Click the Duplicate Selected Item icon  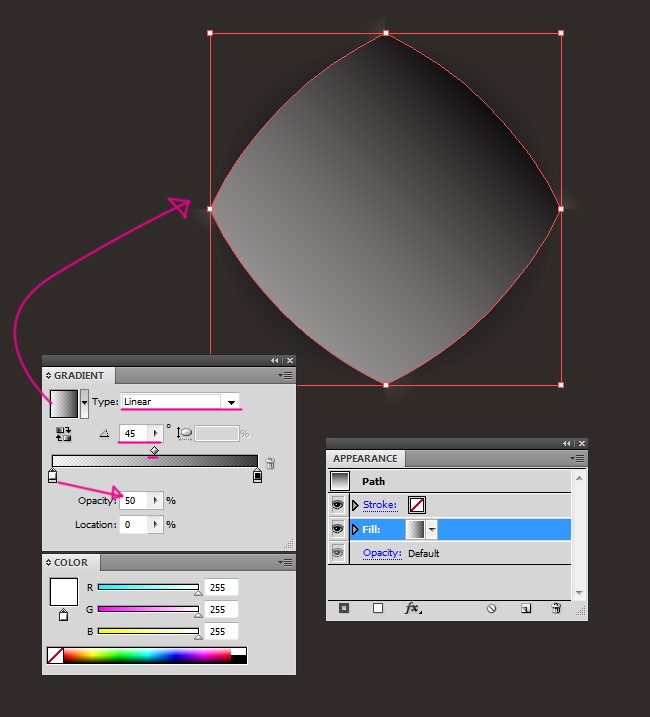pyautogui.click(x=525, y=608)
